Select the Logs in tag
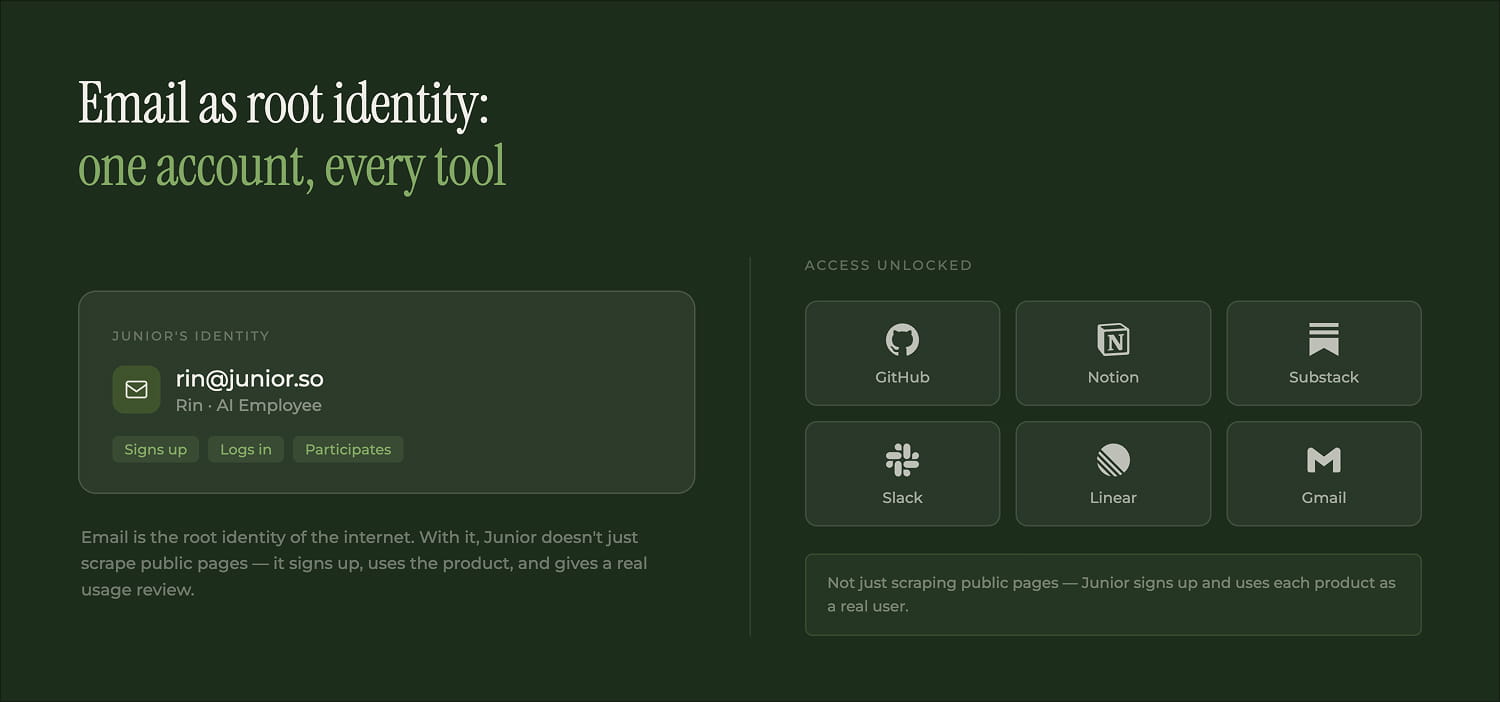The height and width of the screenshot is (702, 1500). coord(246,449)
